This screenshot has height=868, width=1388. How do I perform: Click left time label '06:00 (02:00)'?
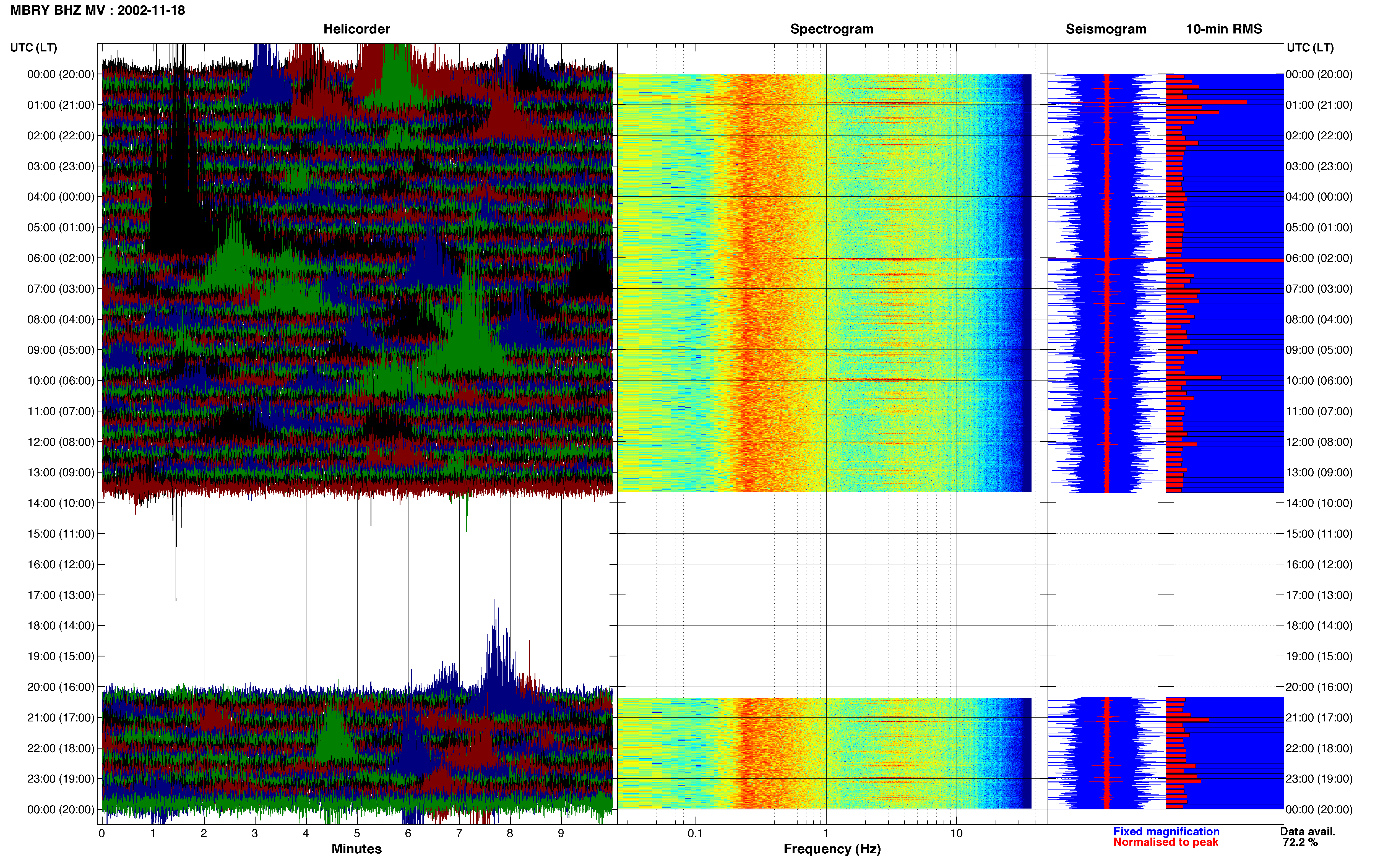pyautogui.click(x=61, y=258)
